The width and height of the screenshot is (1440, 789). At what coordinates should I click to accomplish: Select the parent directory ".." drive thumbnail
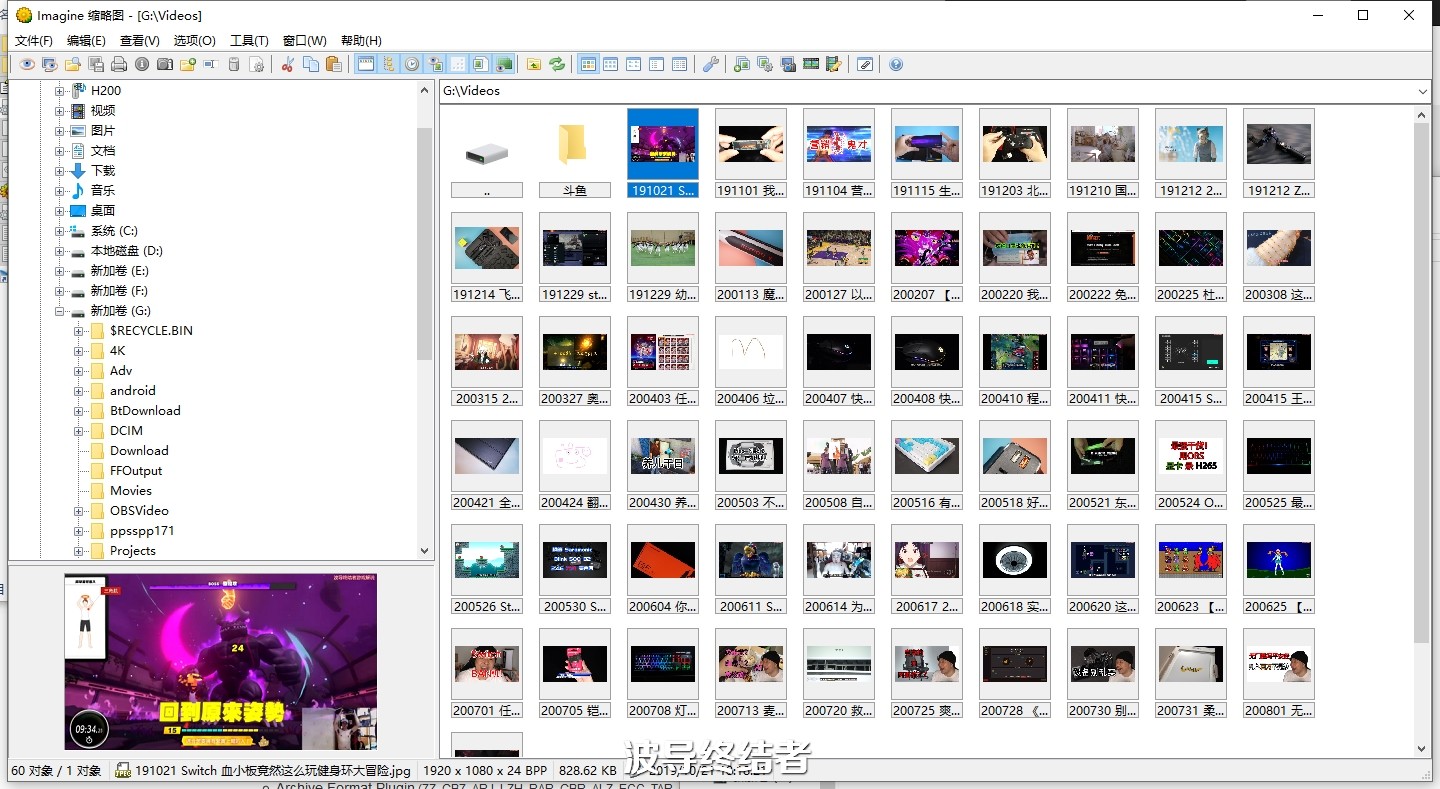(487, 154)
